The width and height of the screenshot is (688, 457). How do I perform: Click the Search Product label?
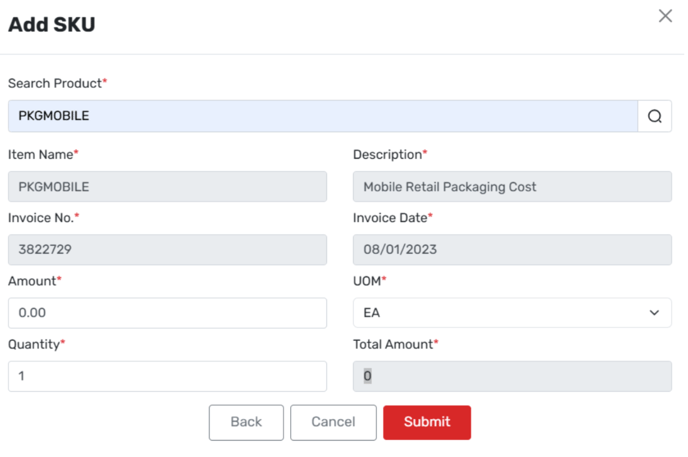click(x=55, y=83)
